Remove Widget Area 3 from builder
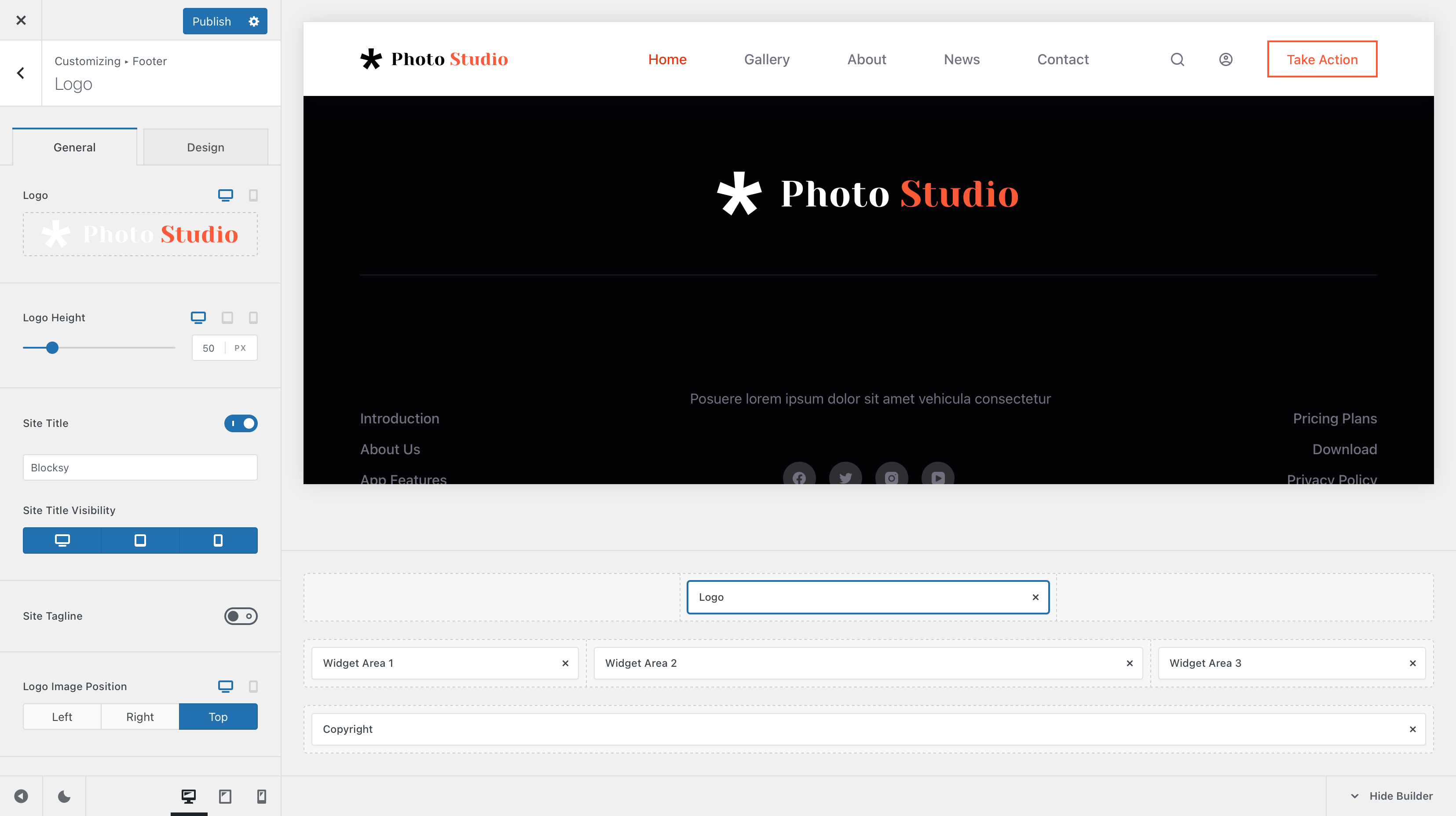The image size is (1456, 816). click(1412, 663)
